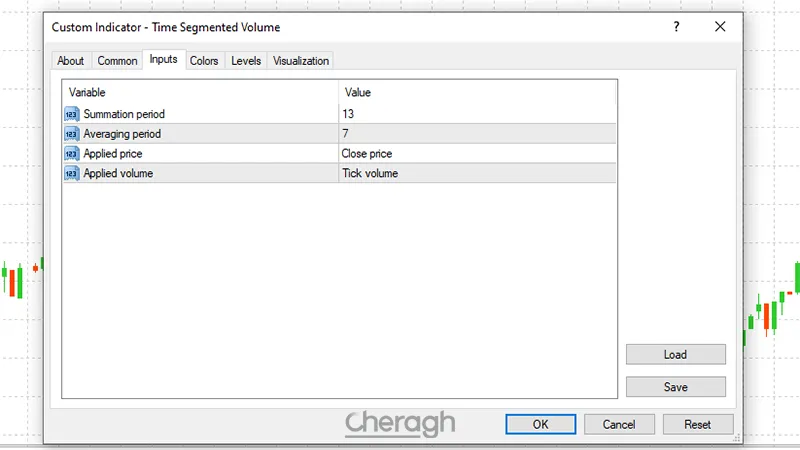The image size is (800, 450).
Task: Click the Cancel button
Action: pos(619,424)
